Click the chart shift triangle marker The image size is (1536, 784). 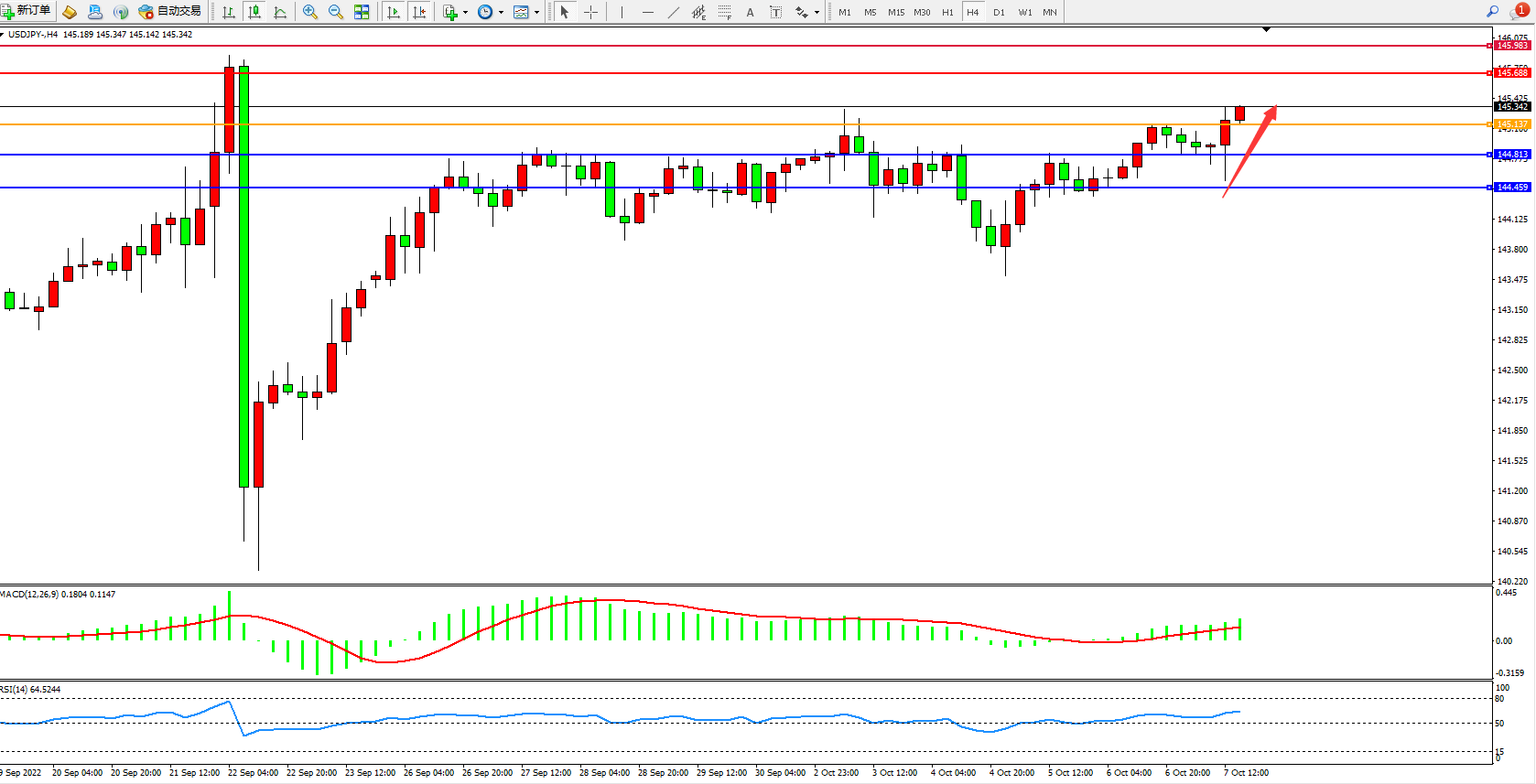click(1266, 30)
